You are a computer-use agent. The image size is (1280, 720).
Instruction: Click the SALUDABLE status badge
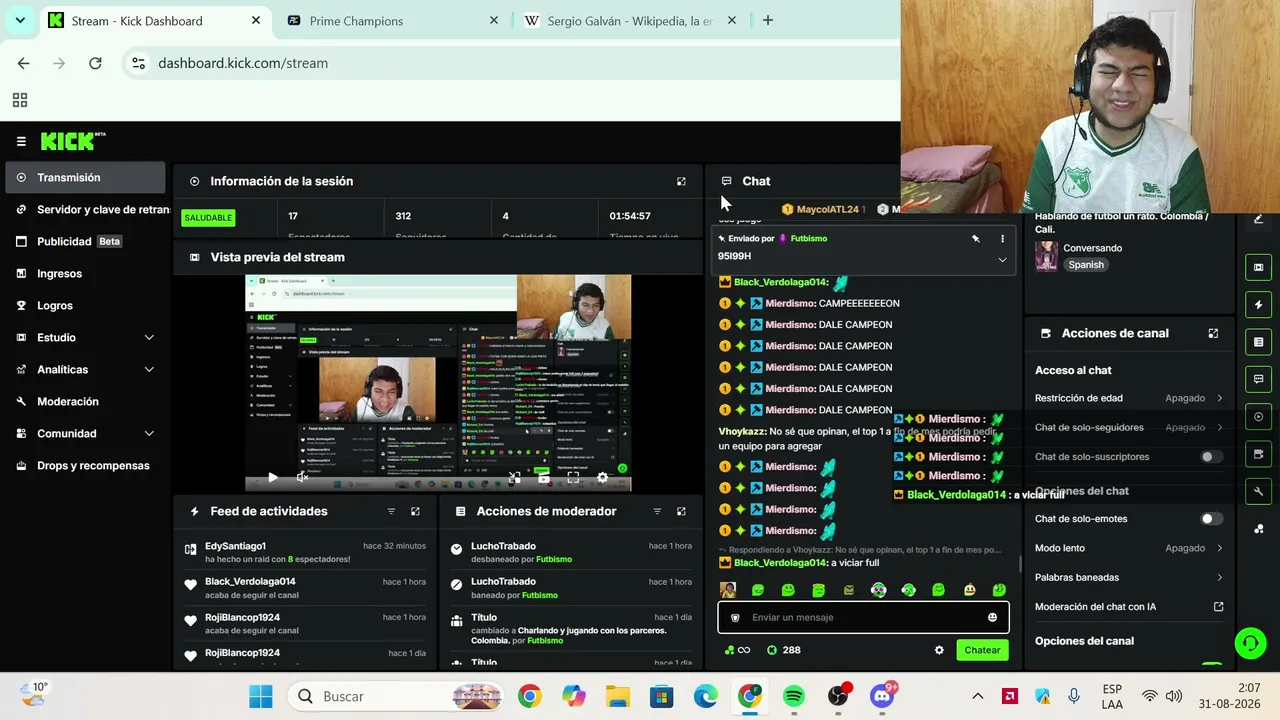tap(208, 218)
